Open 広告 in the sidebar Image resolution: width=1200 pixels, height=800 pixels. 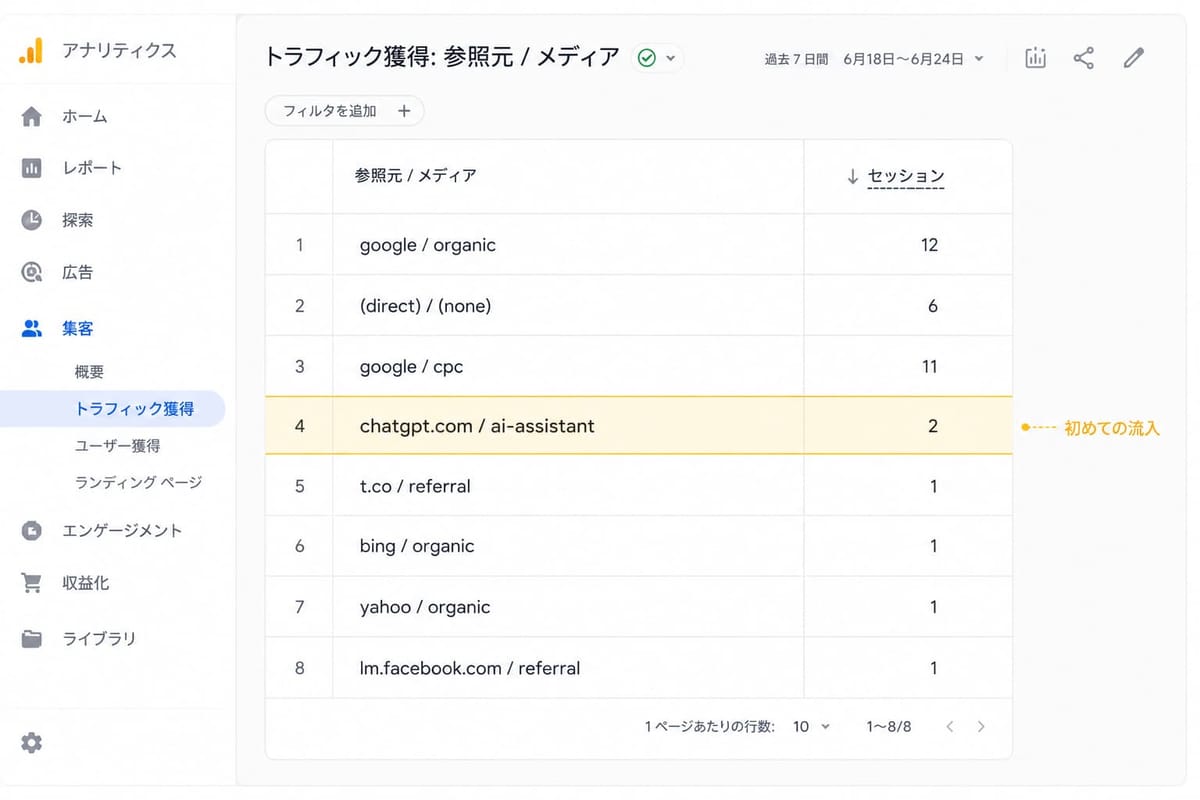[77, 272]
